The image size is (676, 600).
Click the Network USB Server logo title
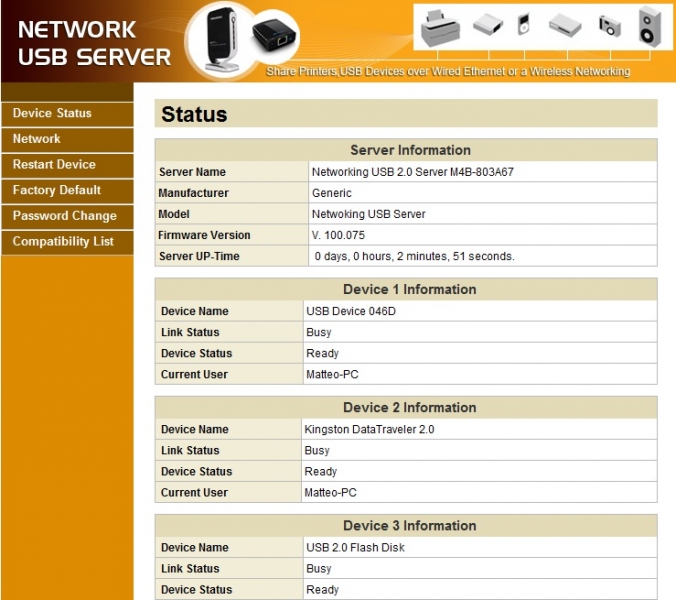(x=94, y=42)
